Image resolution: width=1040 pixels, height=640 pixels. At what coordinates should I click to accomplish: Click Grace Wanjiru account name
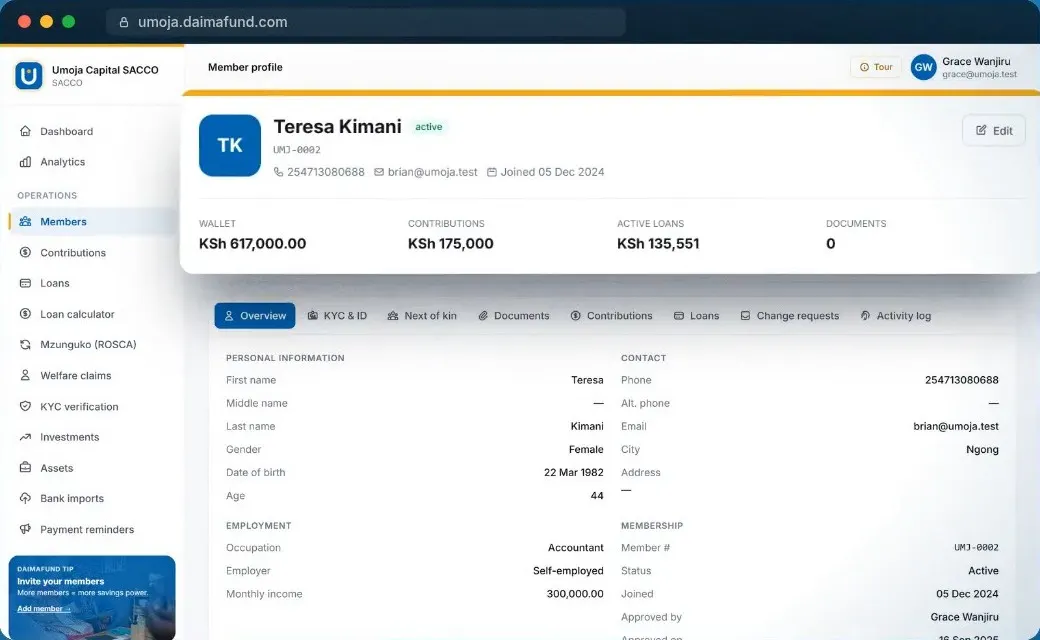pos(976,61)
